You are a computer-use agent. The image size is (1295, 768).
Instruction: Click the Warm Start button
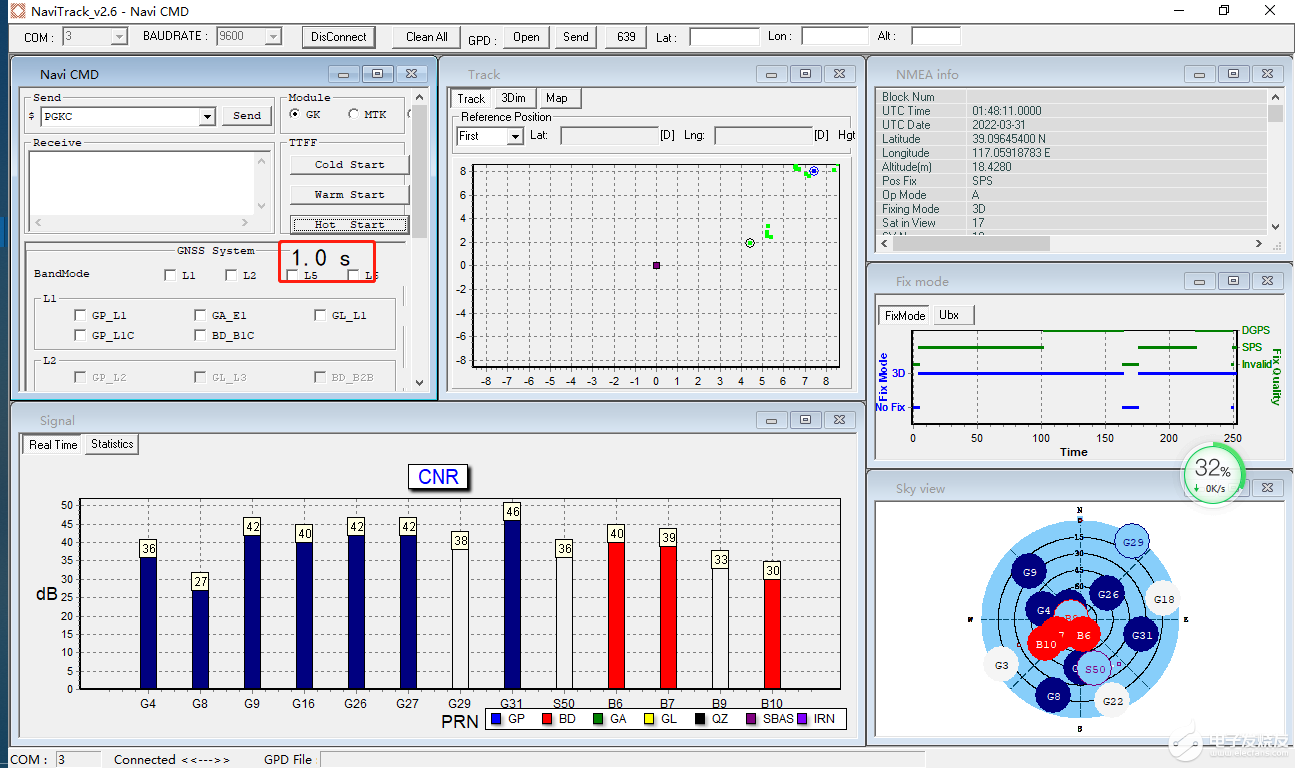(350, 194)
